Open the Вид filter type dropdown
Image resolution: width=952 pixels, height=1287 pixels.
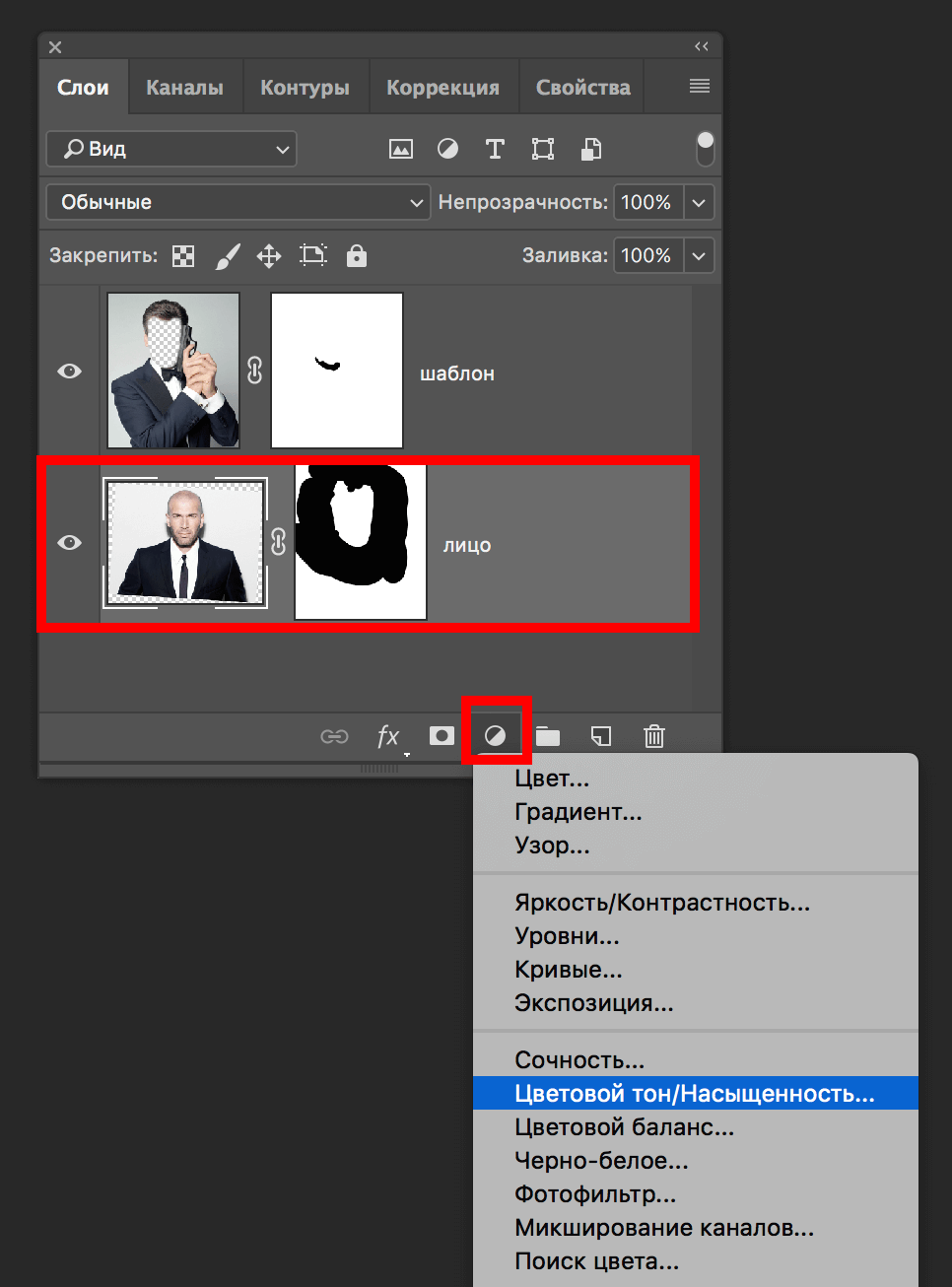click(x=171, y=149)
